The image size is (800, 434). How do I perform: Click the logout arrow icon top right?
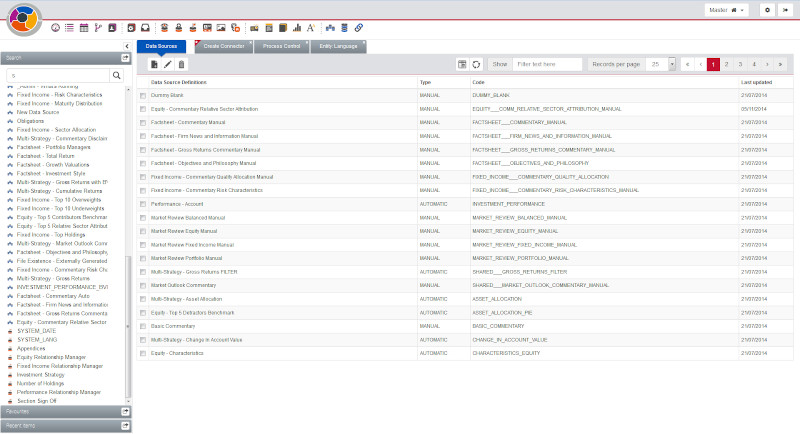tap(786, 10)
